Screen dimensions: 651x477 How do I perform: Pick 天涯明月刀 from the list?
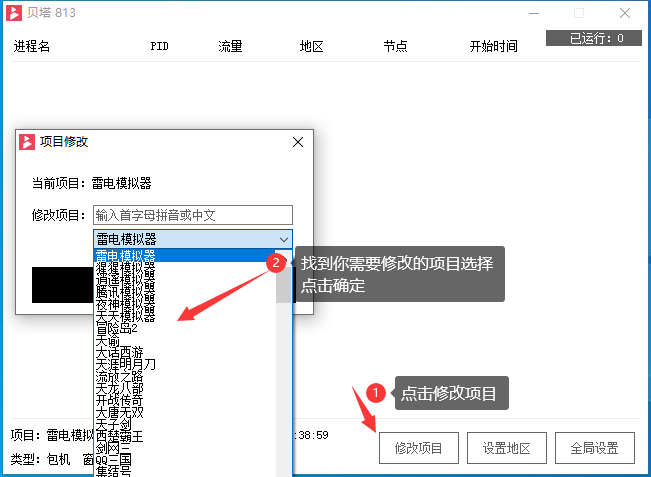126,364
